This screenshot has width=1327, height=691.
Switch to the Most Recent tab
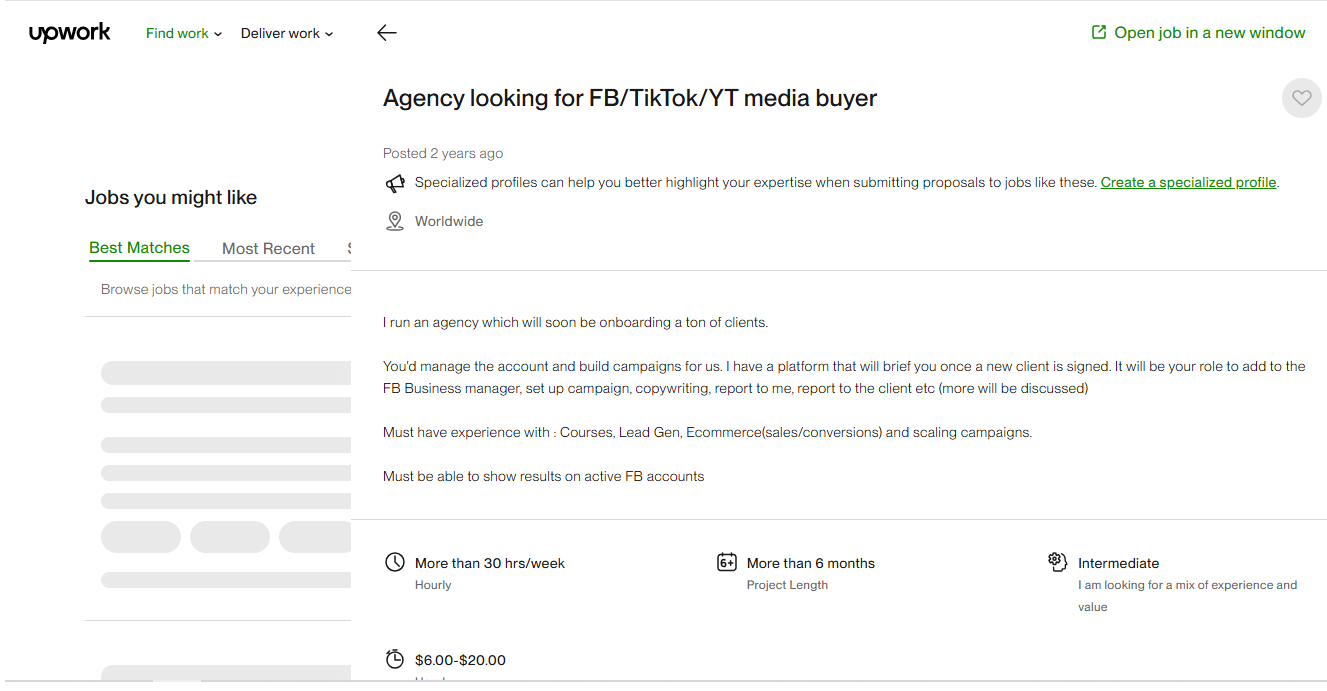(268, 249)
